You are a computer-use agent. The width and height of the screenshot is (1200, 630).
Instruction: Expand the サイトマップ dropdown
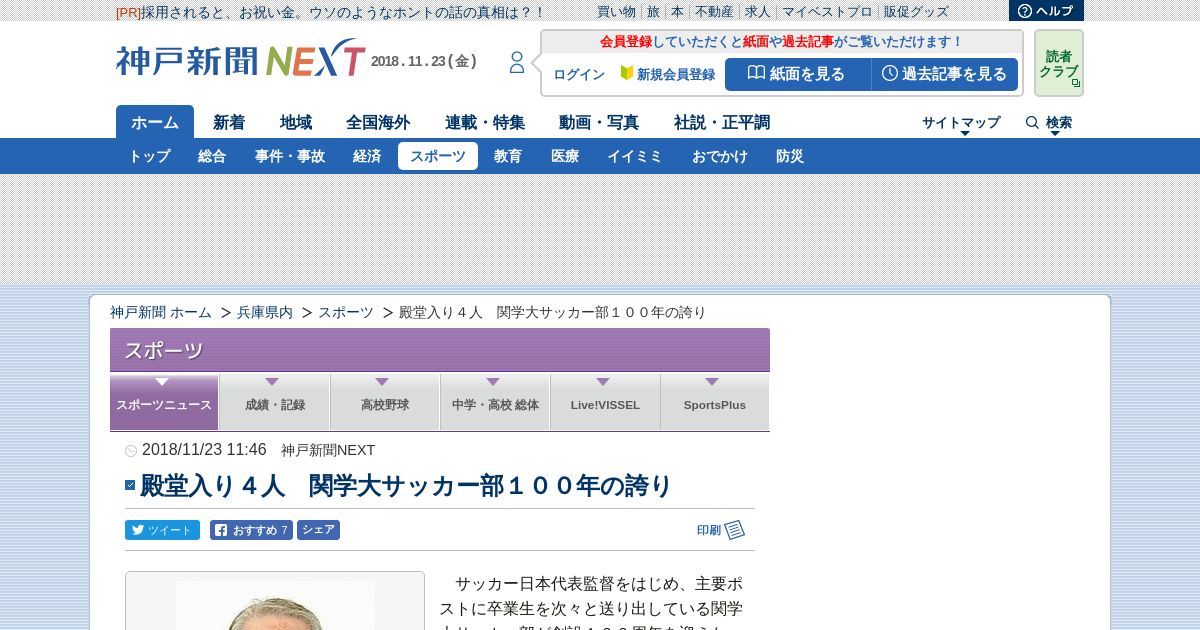coord(961,123)
